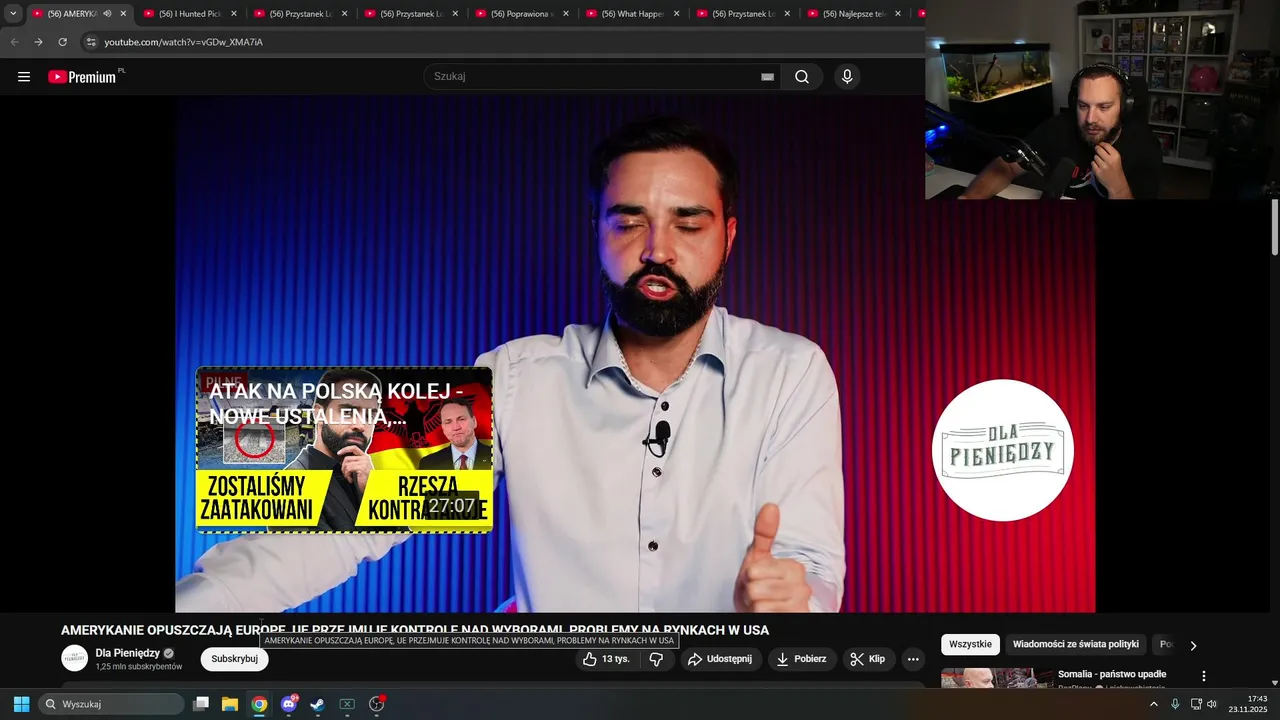Screen dimensions: 1280x720
Task: View site information icon in address bar
Action: coord(91,42)
